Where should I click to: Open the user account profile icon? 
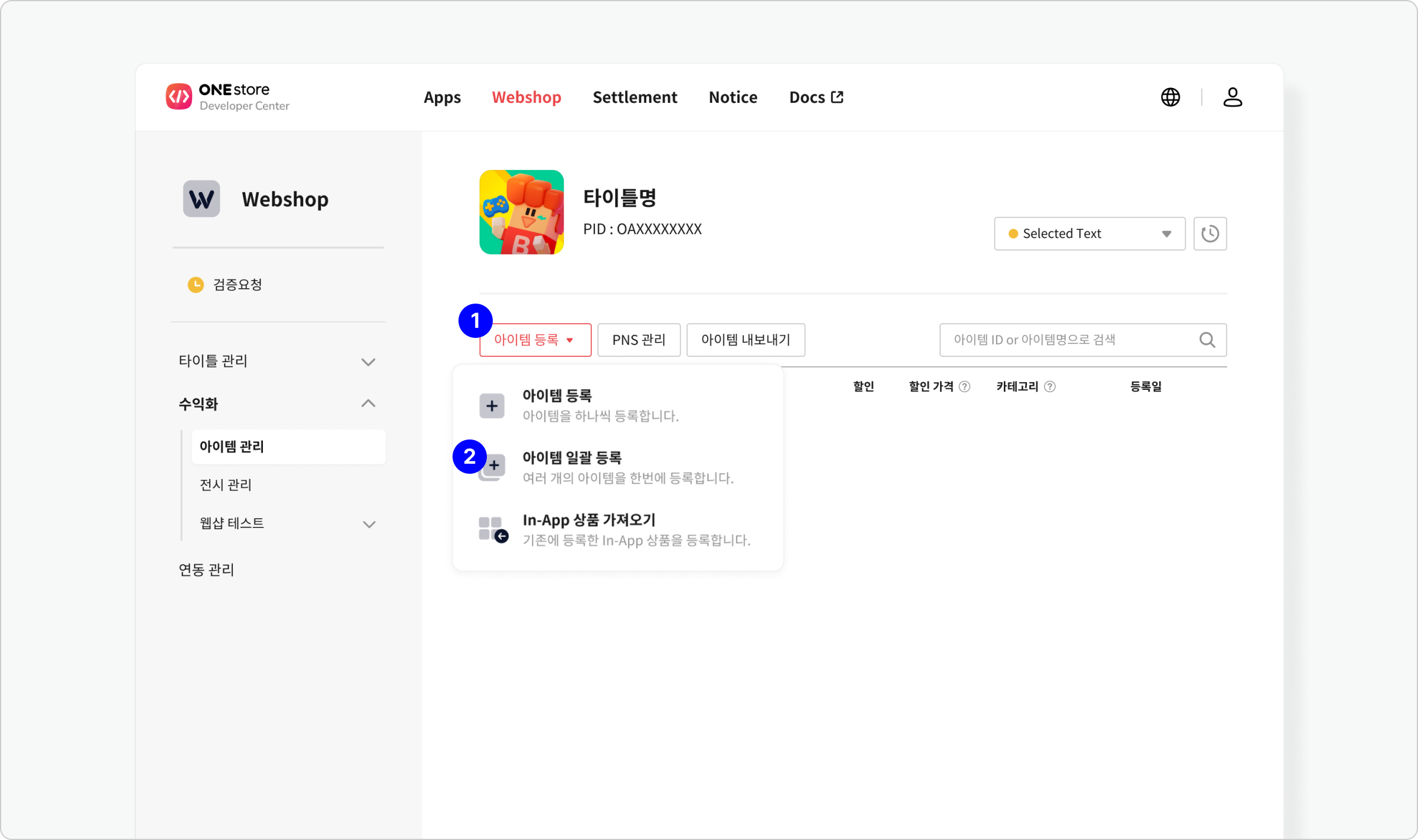click(x=1232, y=97)
